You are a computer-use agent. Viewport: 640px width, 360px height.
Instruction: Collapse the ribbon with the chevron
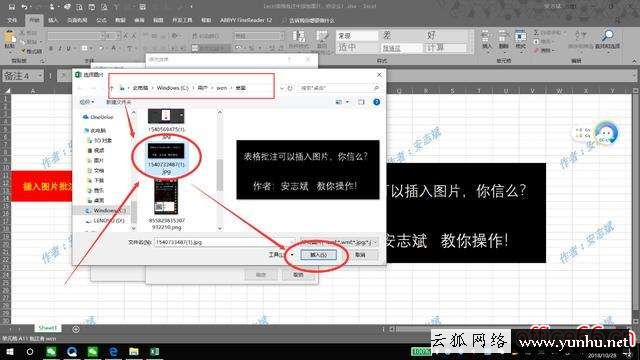[634, 61]
